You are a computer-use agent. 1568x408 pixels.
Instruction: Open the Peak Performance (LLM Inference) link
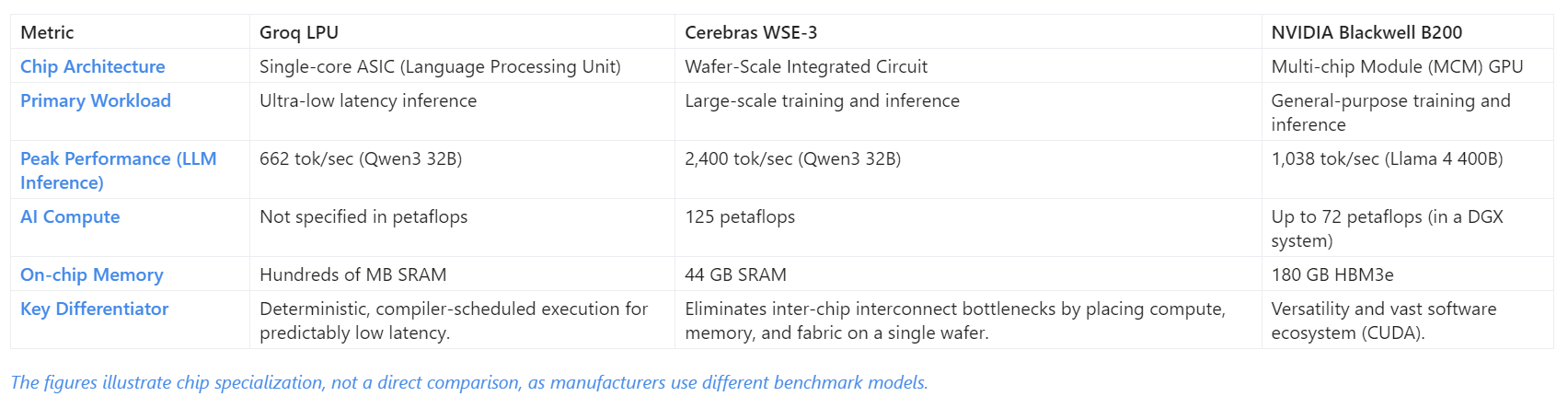pyautogui.click(x=119, y=170)
